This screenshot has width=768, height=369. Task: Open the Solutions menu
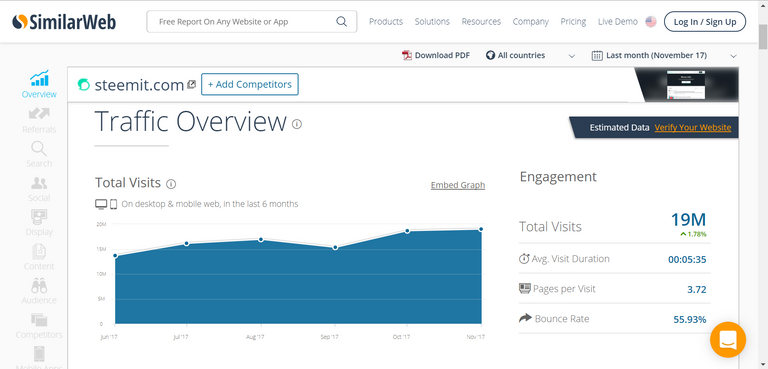coord(432,22)
